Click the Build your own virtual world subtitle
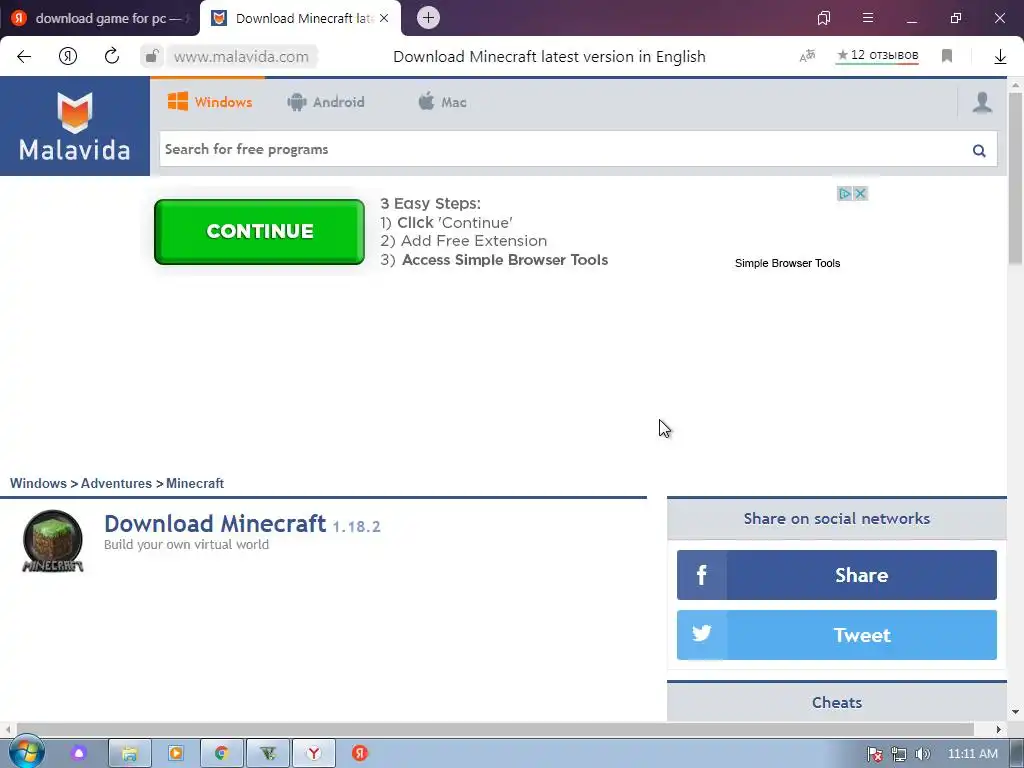 click(x=186, y=545)
